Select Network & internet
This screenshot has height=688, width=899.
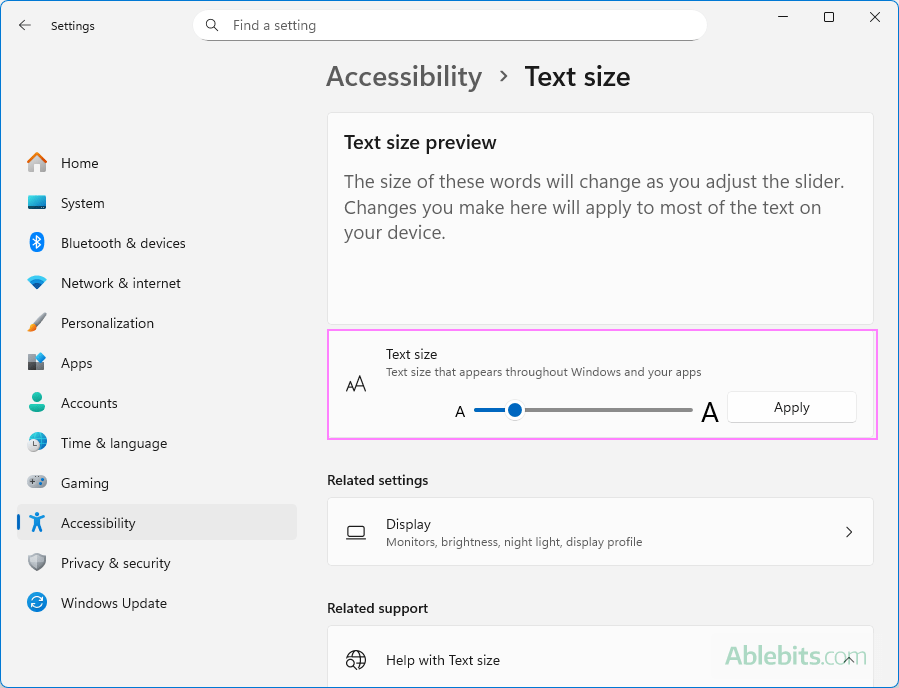click(157, 283)
